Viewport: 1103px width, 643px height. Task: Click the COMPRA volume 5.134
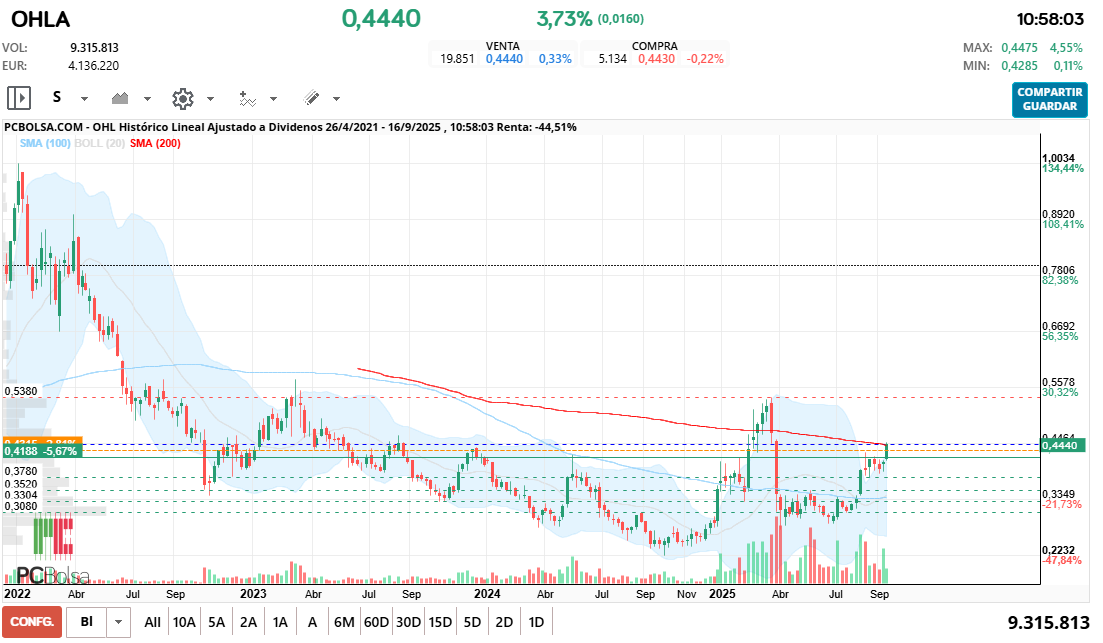pyautogui.click(x=613, y=59)
